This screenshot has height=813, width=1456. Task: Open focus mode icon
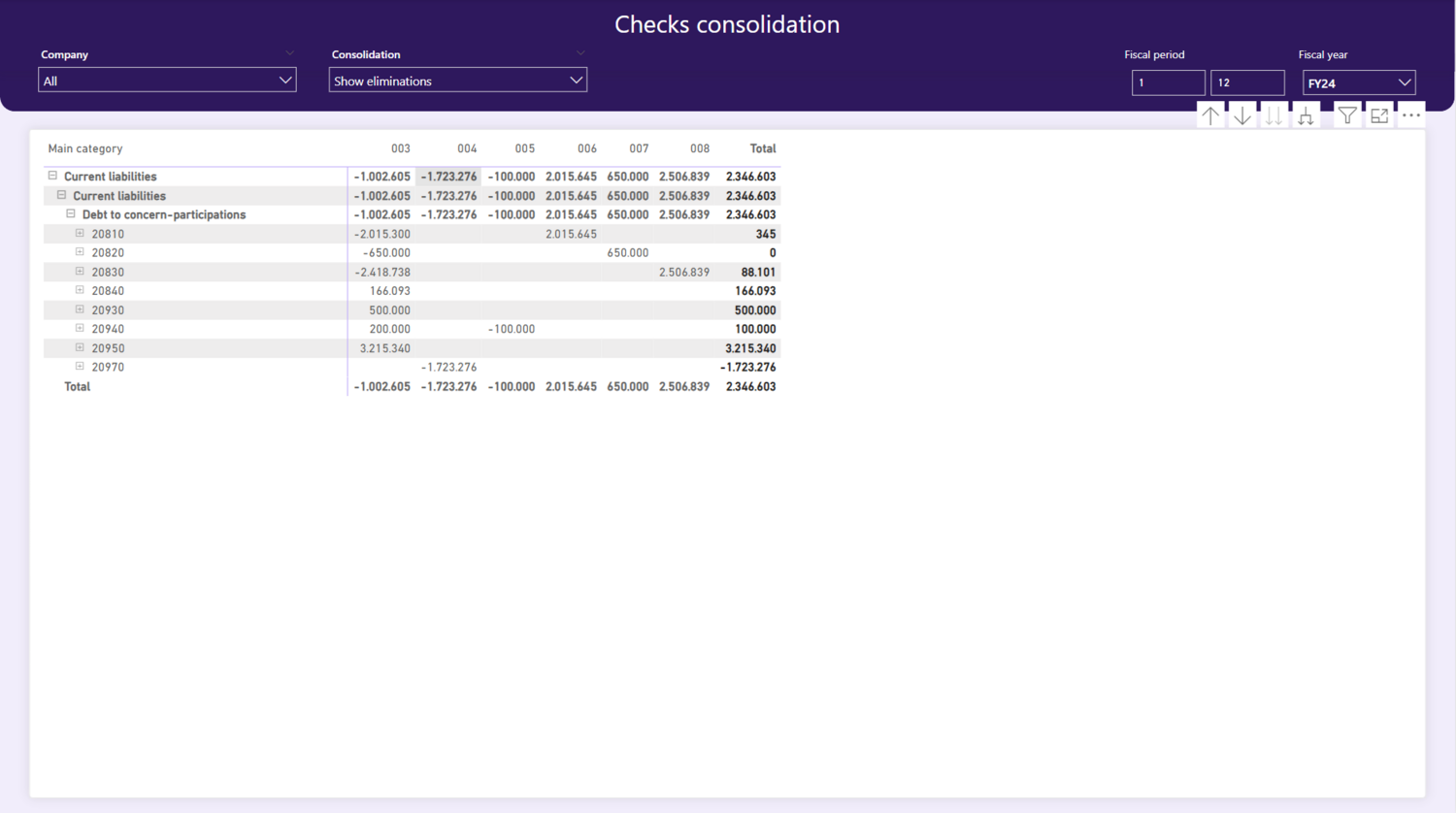(x=1379, y=115)
